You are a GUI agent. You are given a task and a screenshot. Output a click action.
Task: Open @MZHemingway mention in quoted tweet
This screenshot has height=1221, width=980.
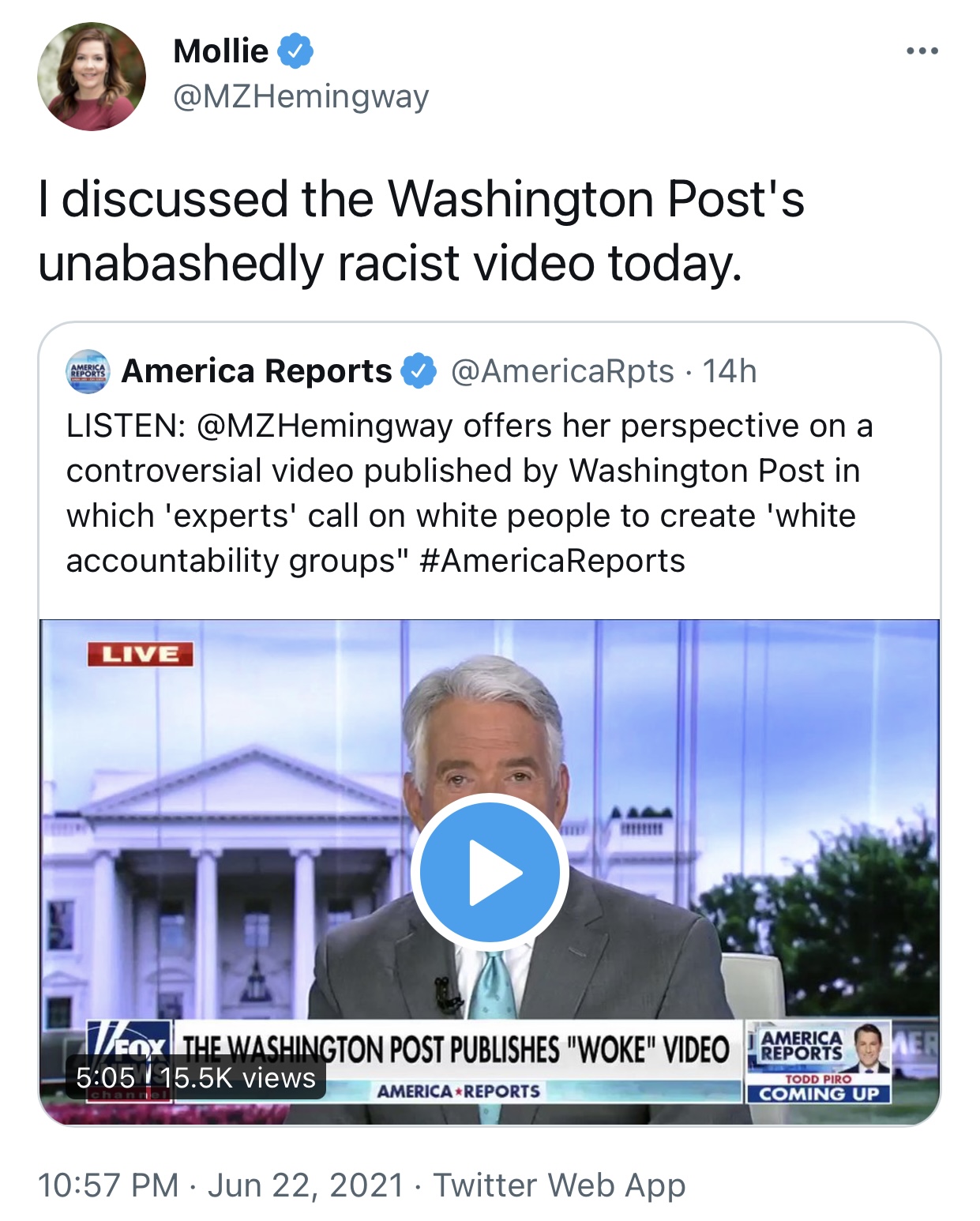click(x=325, y=426)
